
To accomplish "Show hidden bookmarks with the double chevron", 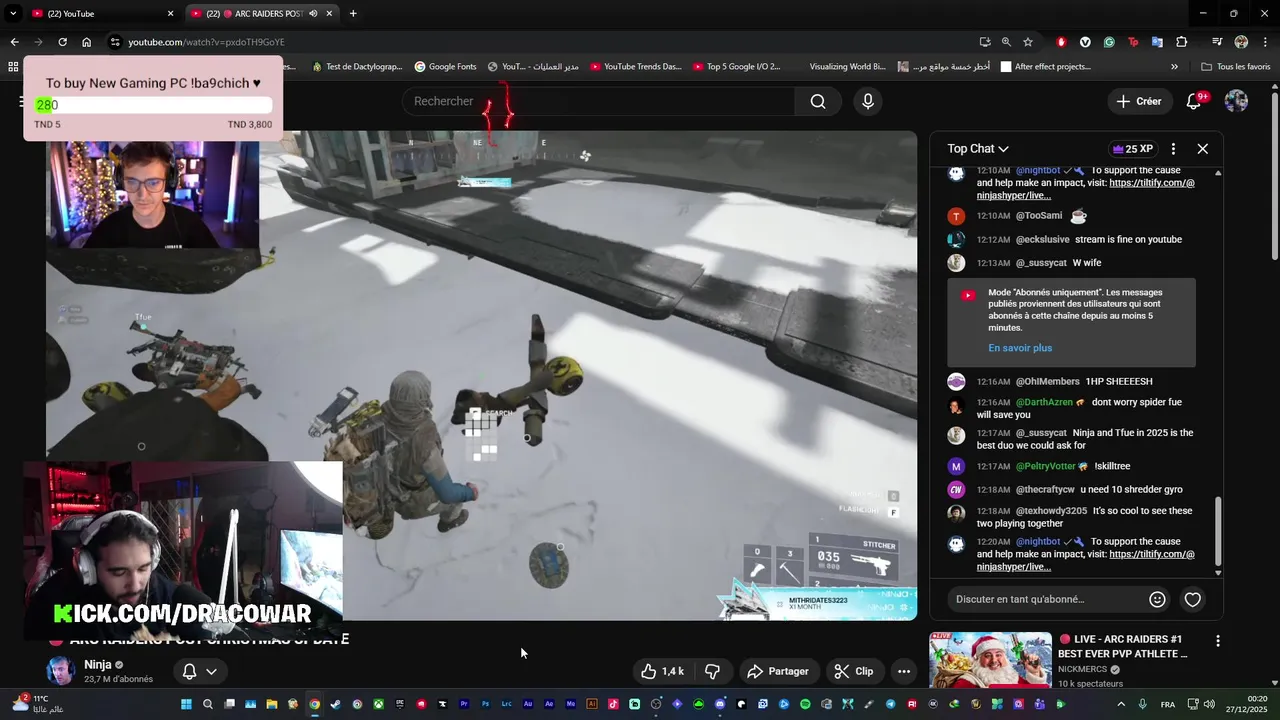I will point(1174,67).
